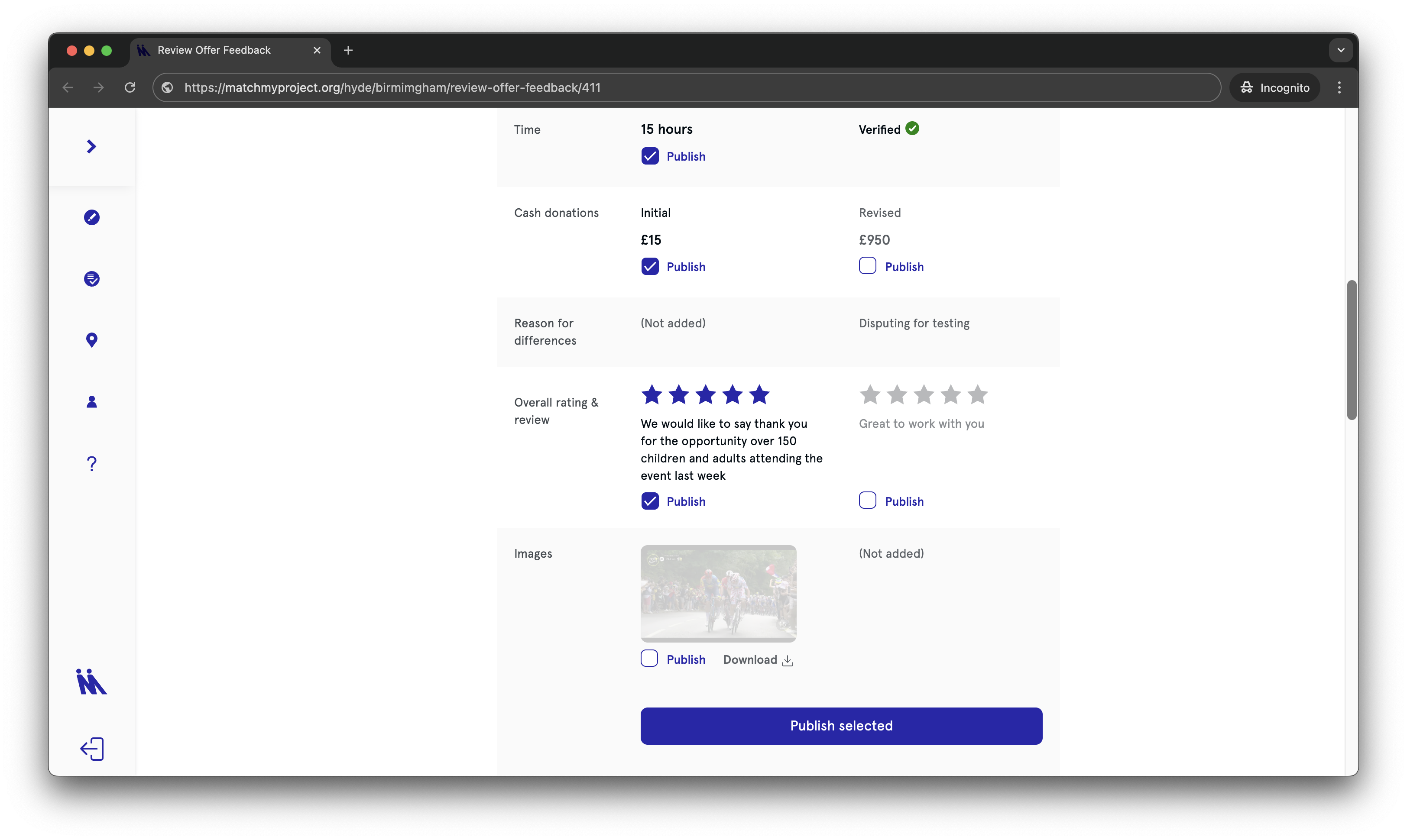Click the logout icon in sidebar
Screen dimensions: 1407x840
pyautogui.click(x=92, y=749)
